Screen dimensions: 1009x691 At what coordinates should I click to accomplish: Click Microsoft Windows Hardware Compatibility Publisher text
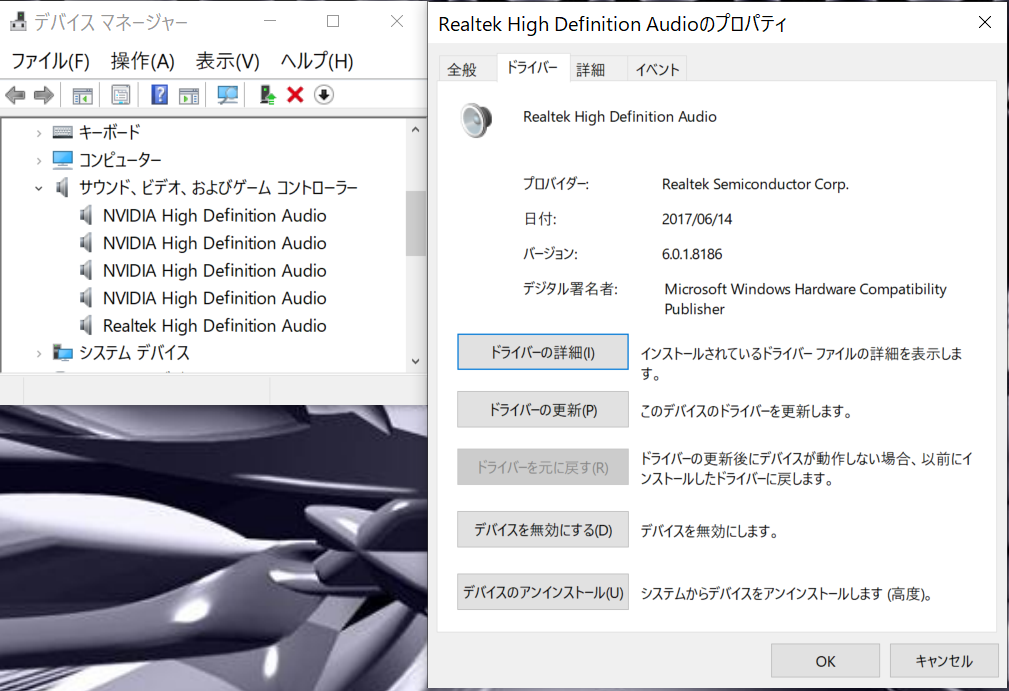pos(804,299)
